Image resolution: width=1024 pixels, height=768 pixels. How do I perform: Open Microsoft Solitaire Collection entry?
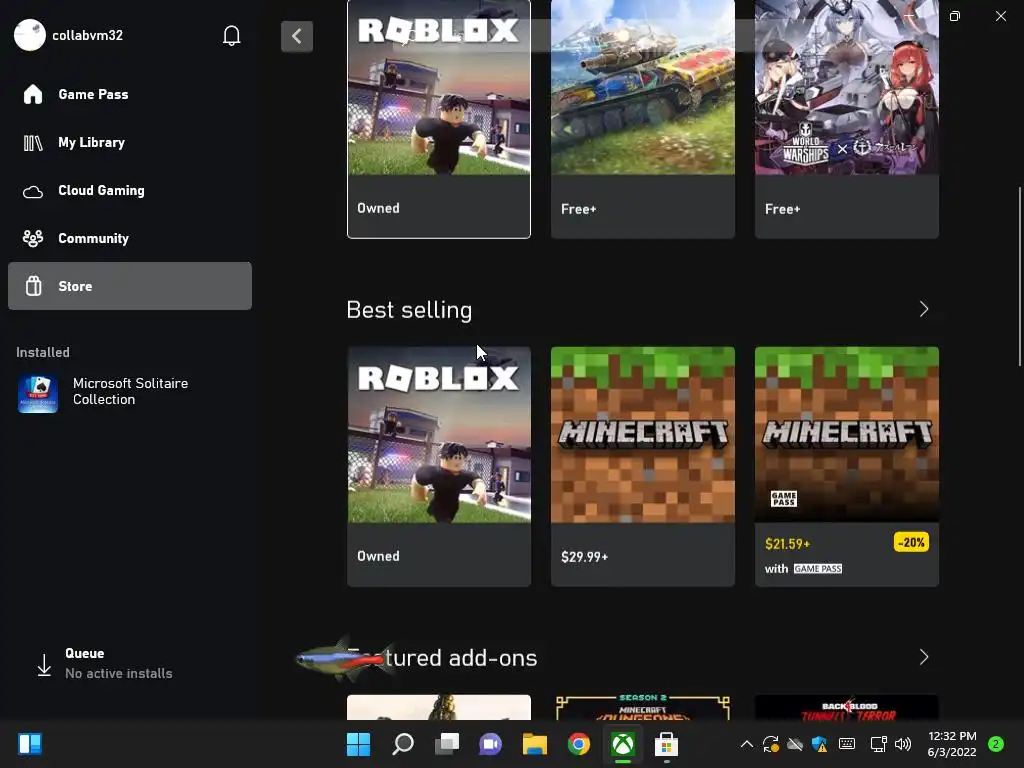click(129, 392)
